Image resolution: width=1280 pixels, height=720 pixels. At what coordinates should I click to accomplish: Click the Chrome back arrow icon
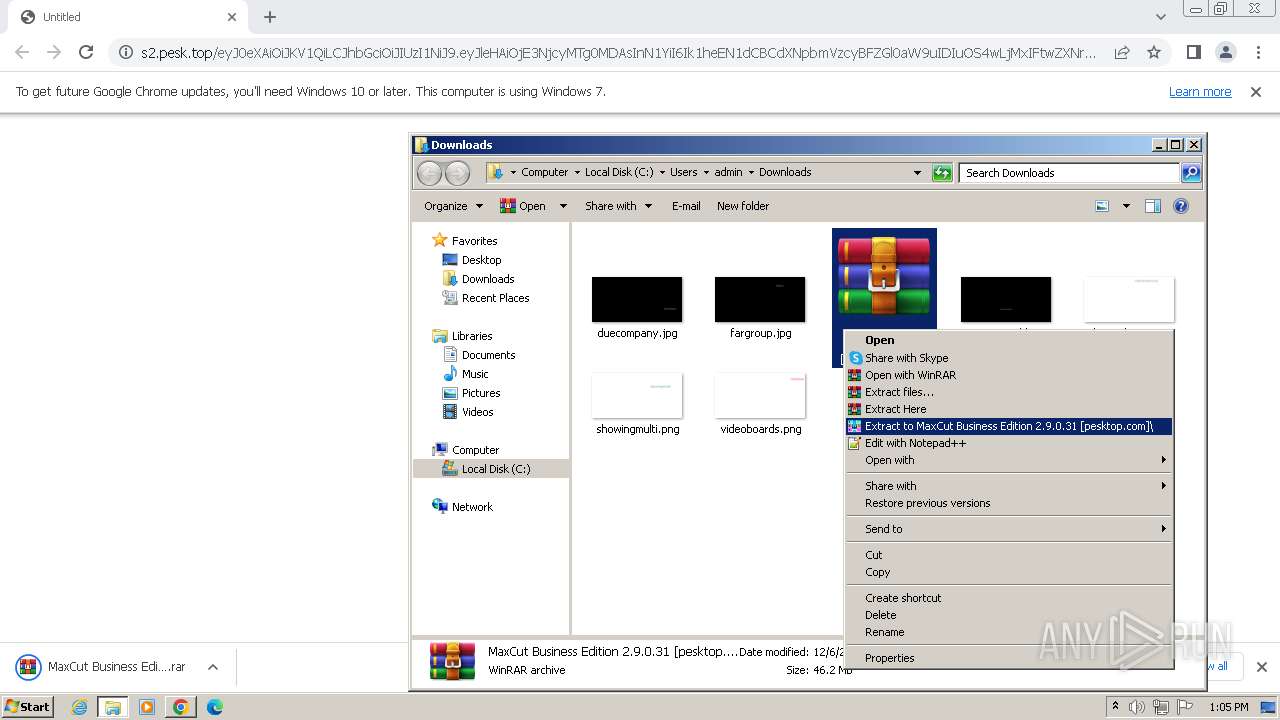click(x=22, y=52)
